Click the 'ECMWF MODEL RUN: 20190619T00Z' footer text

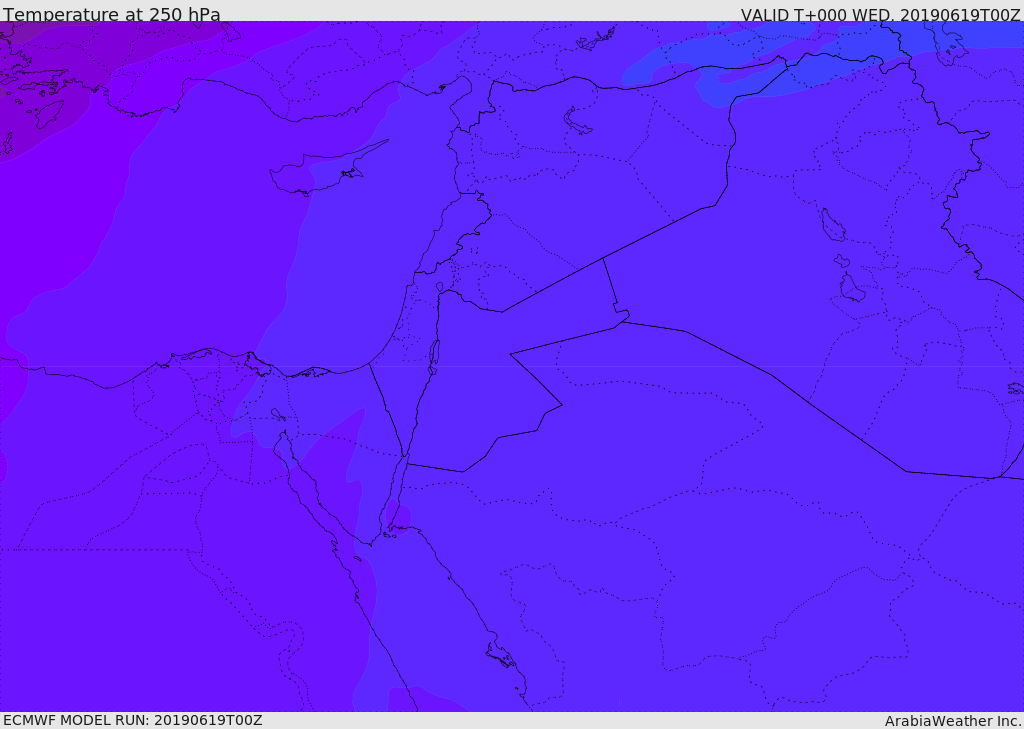(x=133, y=720)
